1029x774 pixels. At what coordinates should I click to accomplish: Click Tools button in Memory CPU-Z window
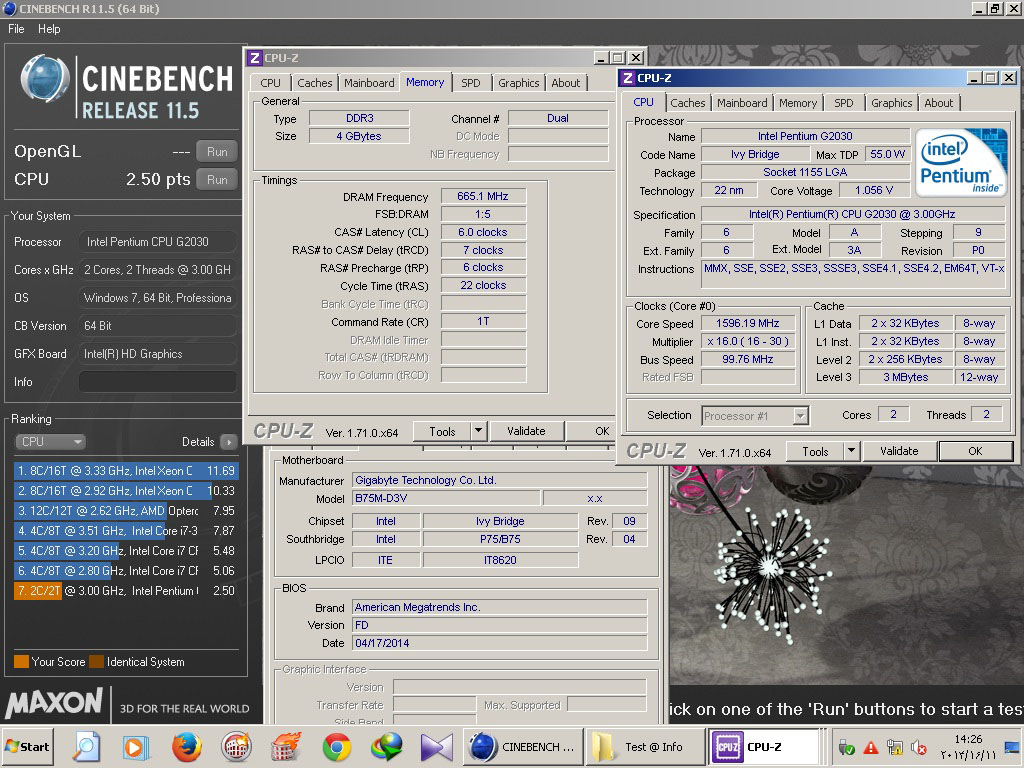442,431
